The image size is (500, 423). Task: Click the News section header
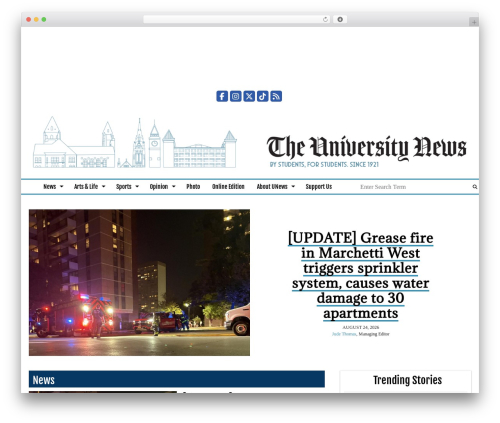coord(177,379)
